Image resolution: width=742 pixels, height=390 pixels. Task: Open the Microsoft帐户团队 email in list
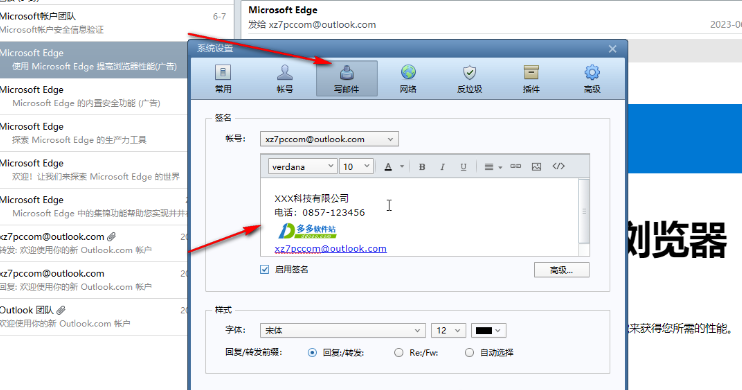116,23
